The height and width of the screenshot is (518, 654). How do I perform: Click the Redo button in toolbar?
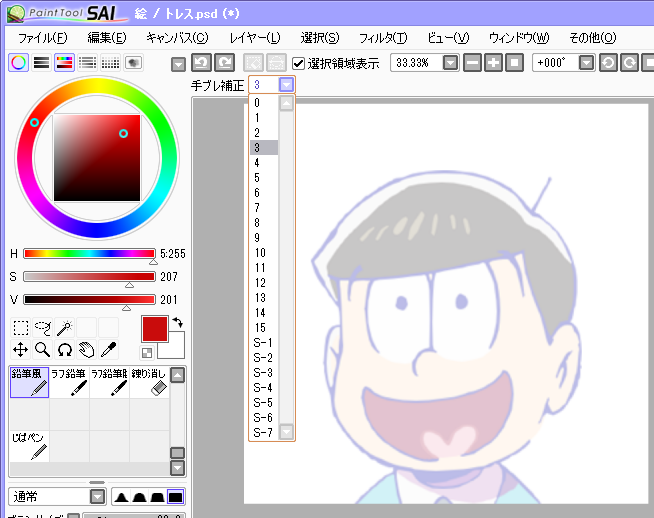pyautogui.click(x=224, y=63)
